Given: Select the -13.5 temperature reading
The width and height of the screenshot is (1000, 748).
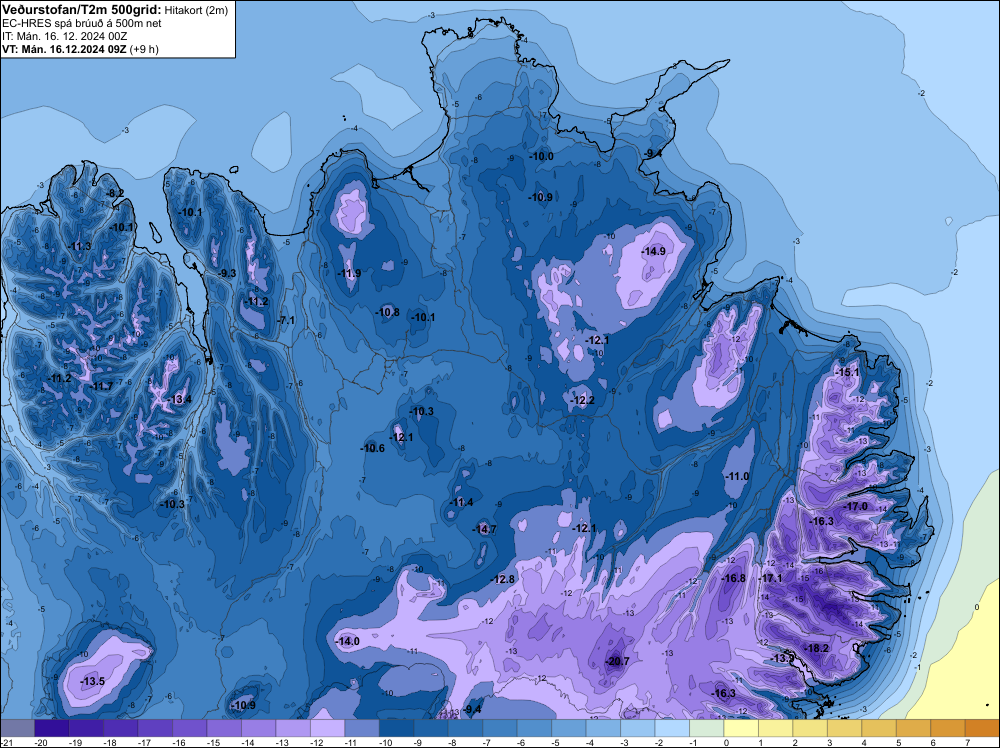Looking at the screenshot, I should tap(92, 682).
